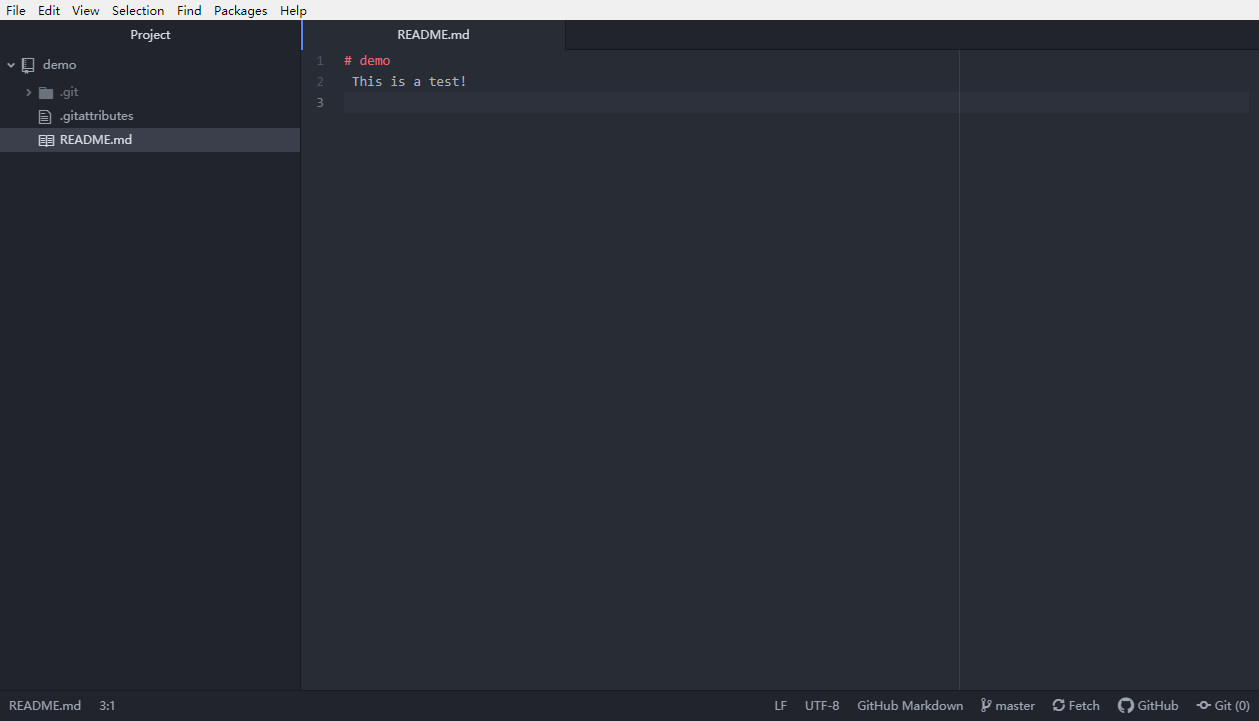Open the View menu
Screen dimensions: 1259x721
tap(86, 10)
